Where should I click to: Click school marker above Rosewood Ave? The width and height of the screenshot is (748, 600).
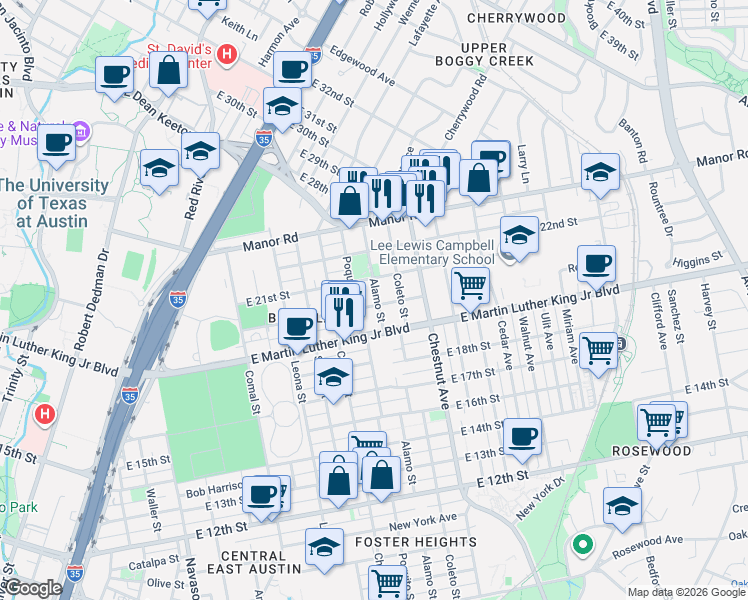(622, 507)
